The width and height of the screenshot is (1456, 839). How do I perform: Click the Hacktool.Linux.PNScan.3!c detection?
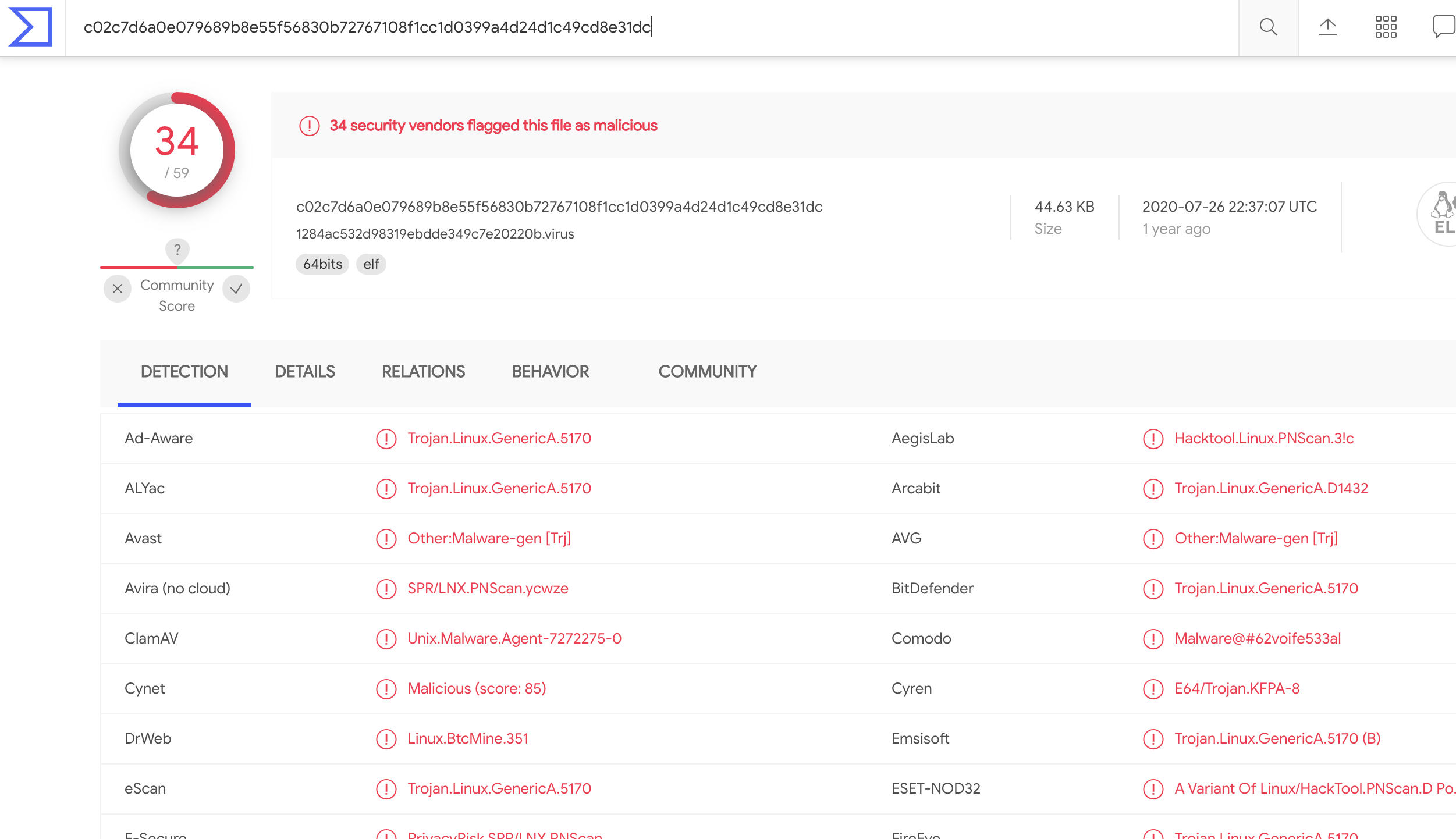pyautogui.click(x=1264, y=439)
